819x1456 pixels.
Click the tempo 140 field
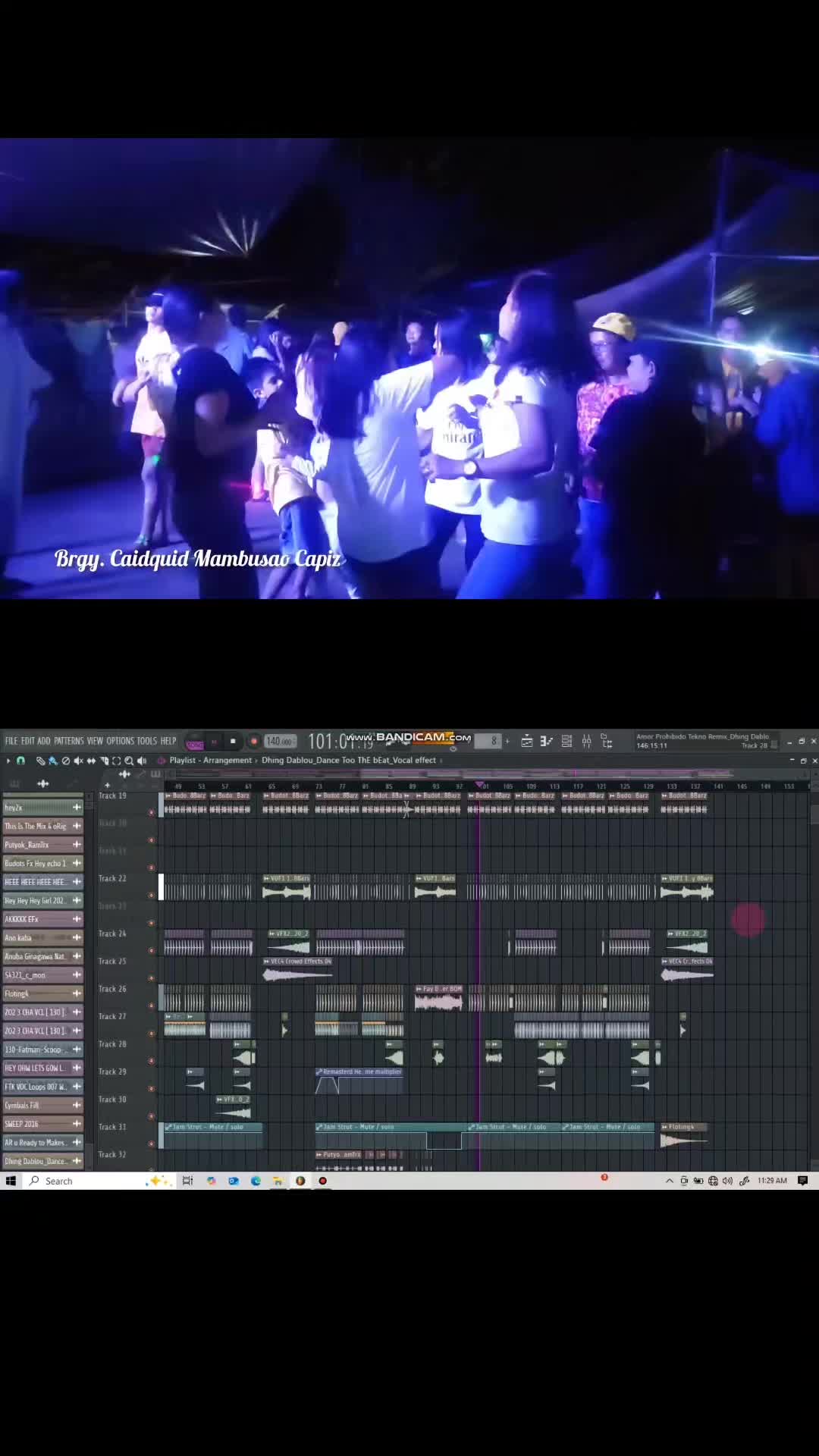(x=280, y=741)
